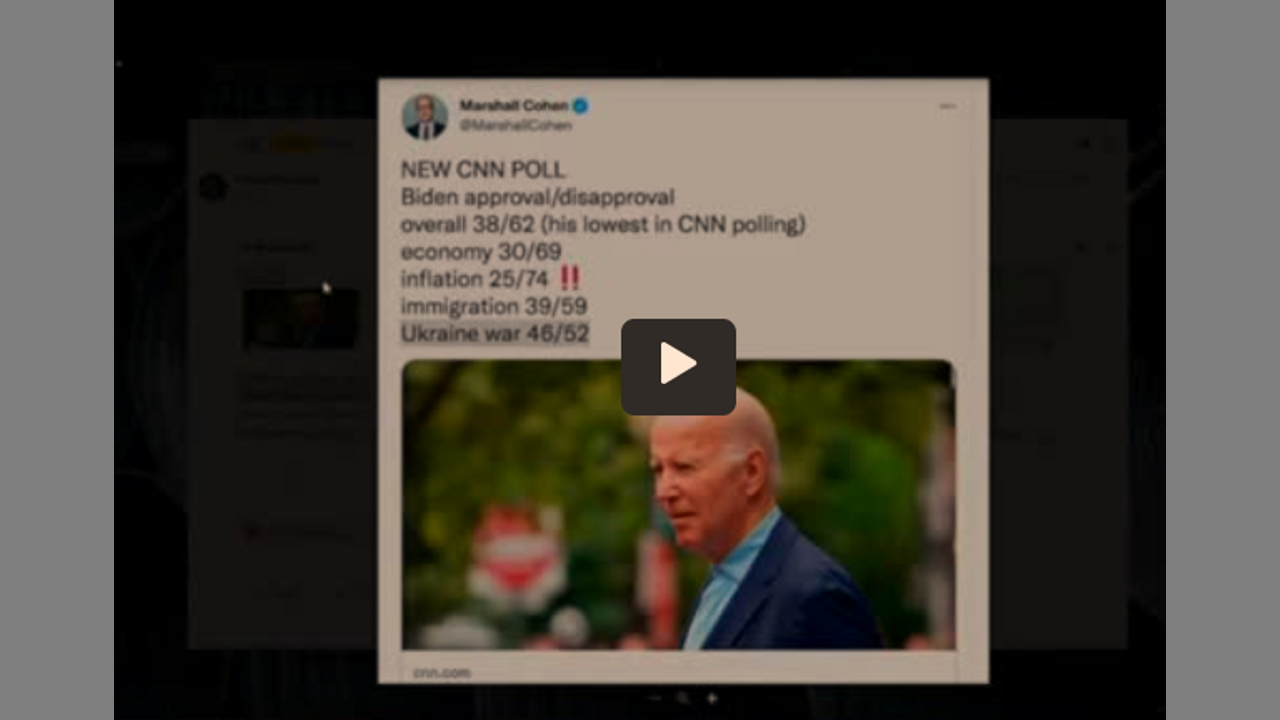Zoom in with the plus icon below the tweet
Image resolution: width=1280 pixels, height=720 pixels.
coord(712,698)
